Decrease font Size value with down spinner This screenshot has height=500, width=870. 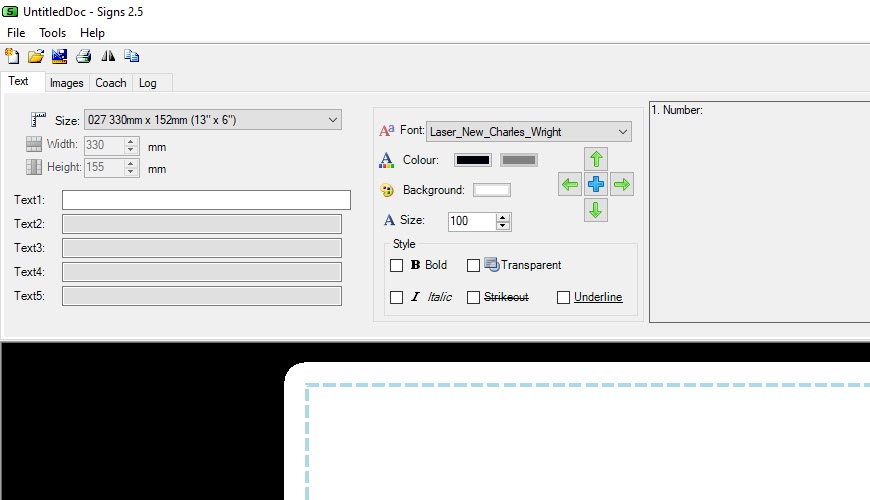tap(503, 225)
